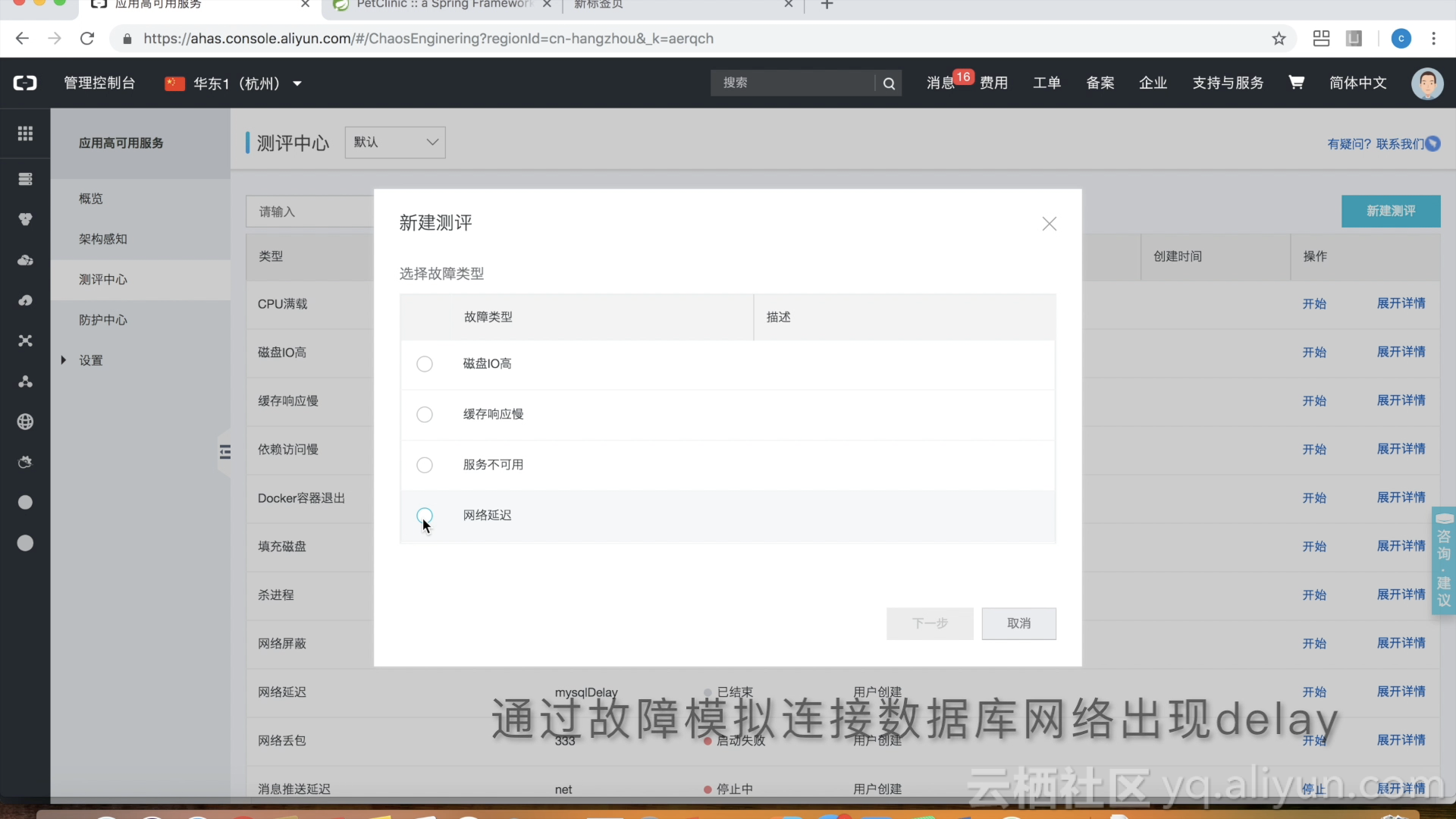This screenshot has width=1456, height=819.
Task: Reload the page in browser
Action: 87,39
